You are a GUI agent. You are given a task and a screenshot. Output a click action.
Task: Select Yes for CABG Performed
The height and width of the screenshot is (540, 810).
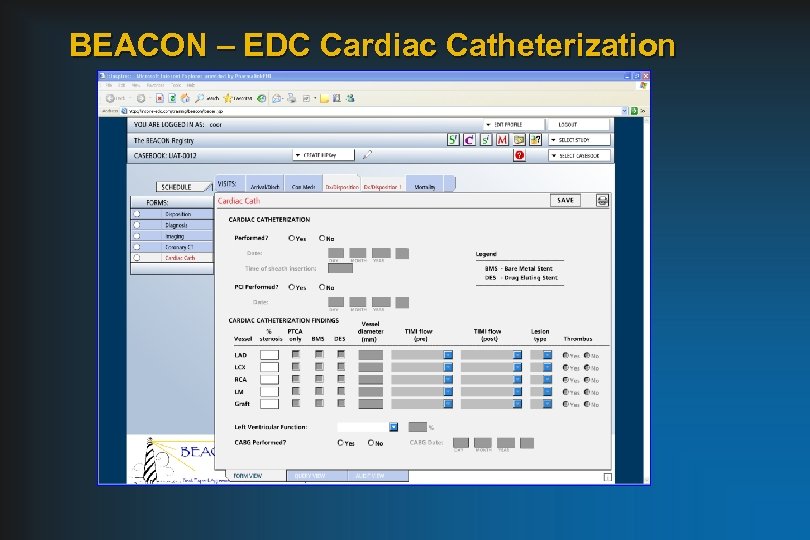[340, 443]
